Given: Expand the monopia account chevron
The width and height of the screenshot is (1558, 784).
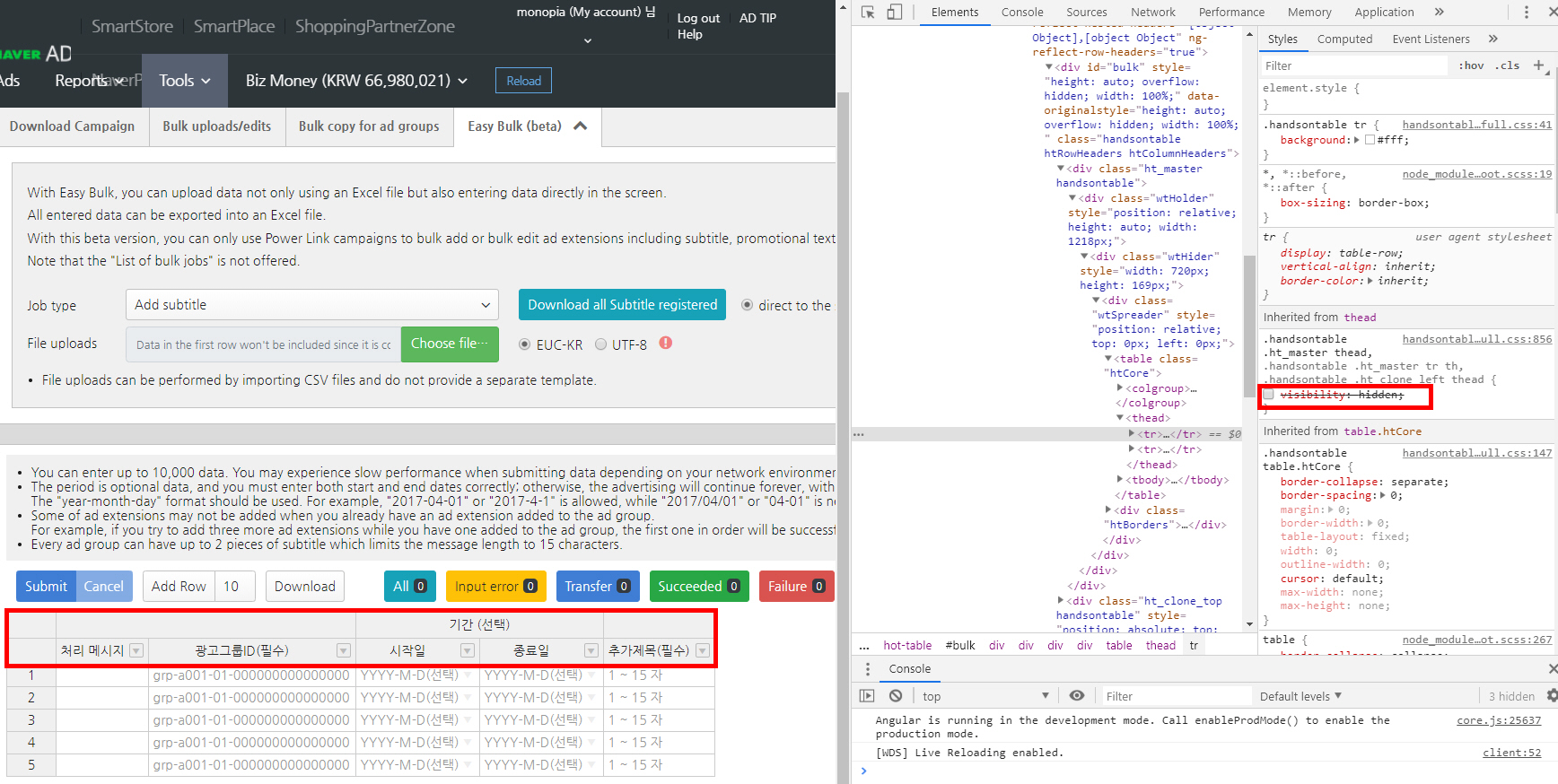Looking at the screenshot, I should pyautogui.click(x=588, y=40).
